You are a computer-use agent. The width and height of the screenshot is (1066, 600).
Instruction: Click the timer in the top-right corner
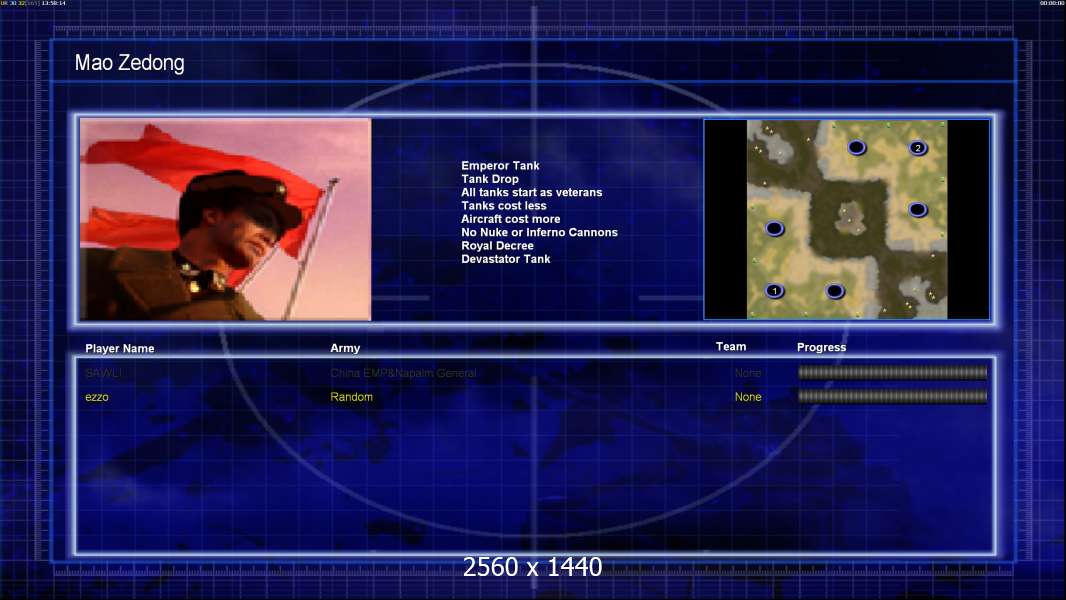[1052, 3]
